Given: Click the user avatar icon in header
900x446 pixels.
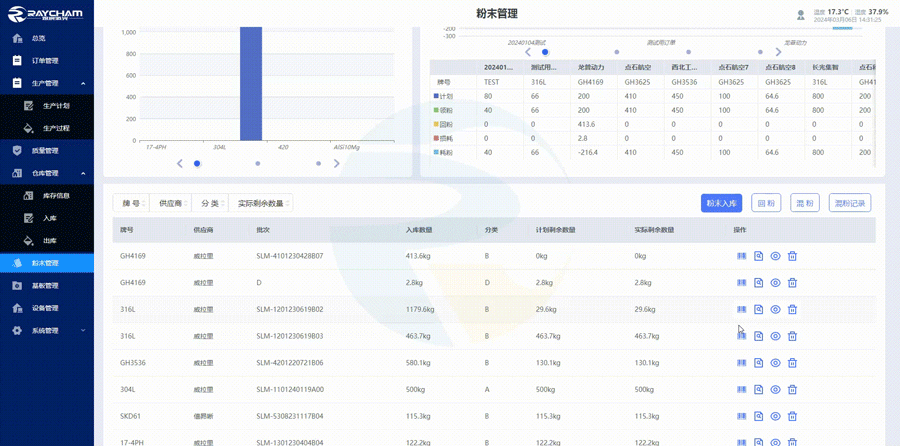Looking at the screenshot, I should click(x=800, y=15).
